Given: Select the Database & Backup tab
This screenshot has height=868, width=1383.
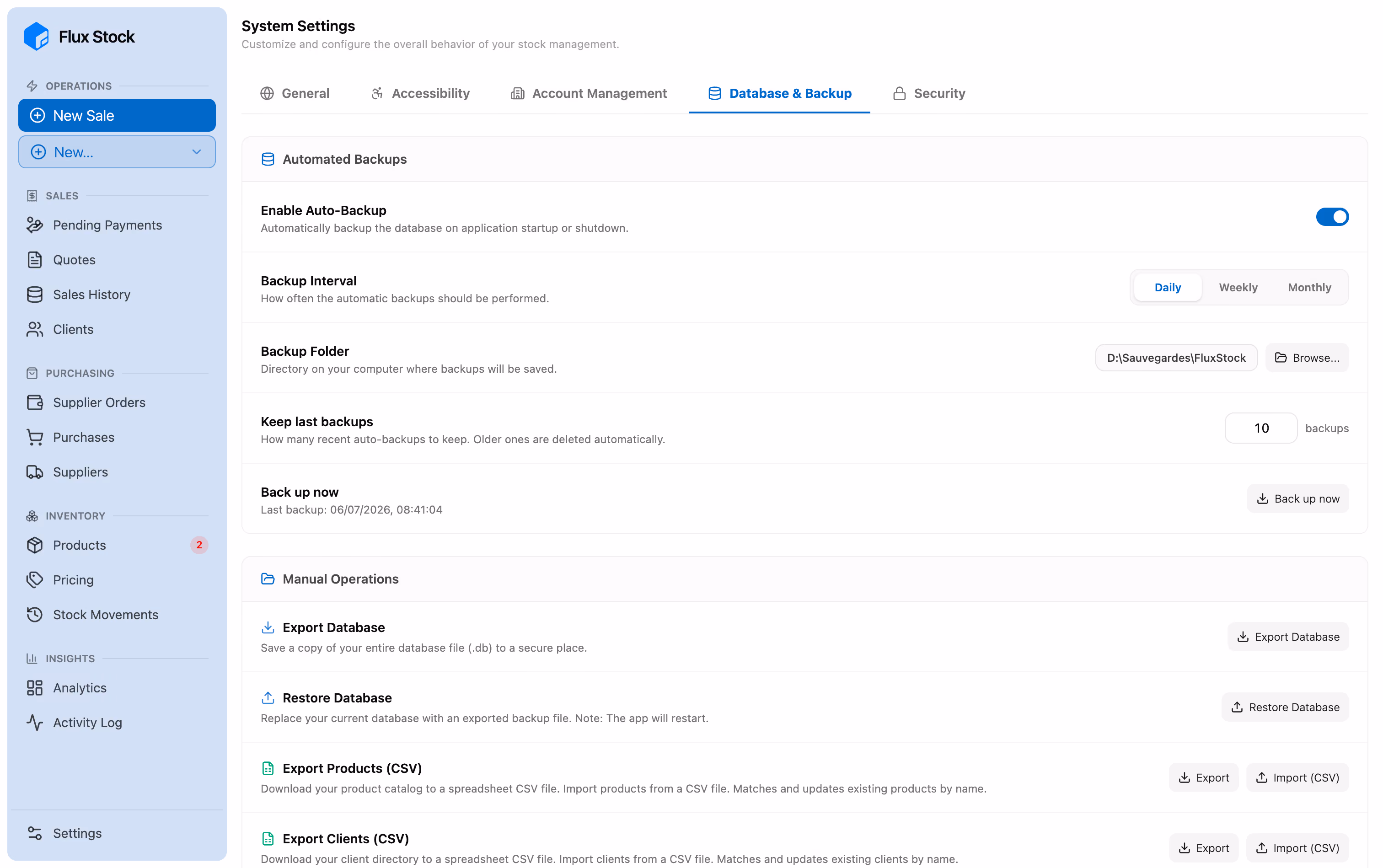Looking at the screenshot, I should click(780, 94).
